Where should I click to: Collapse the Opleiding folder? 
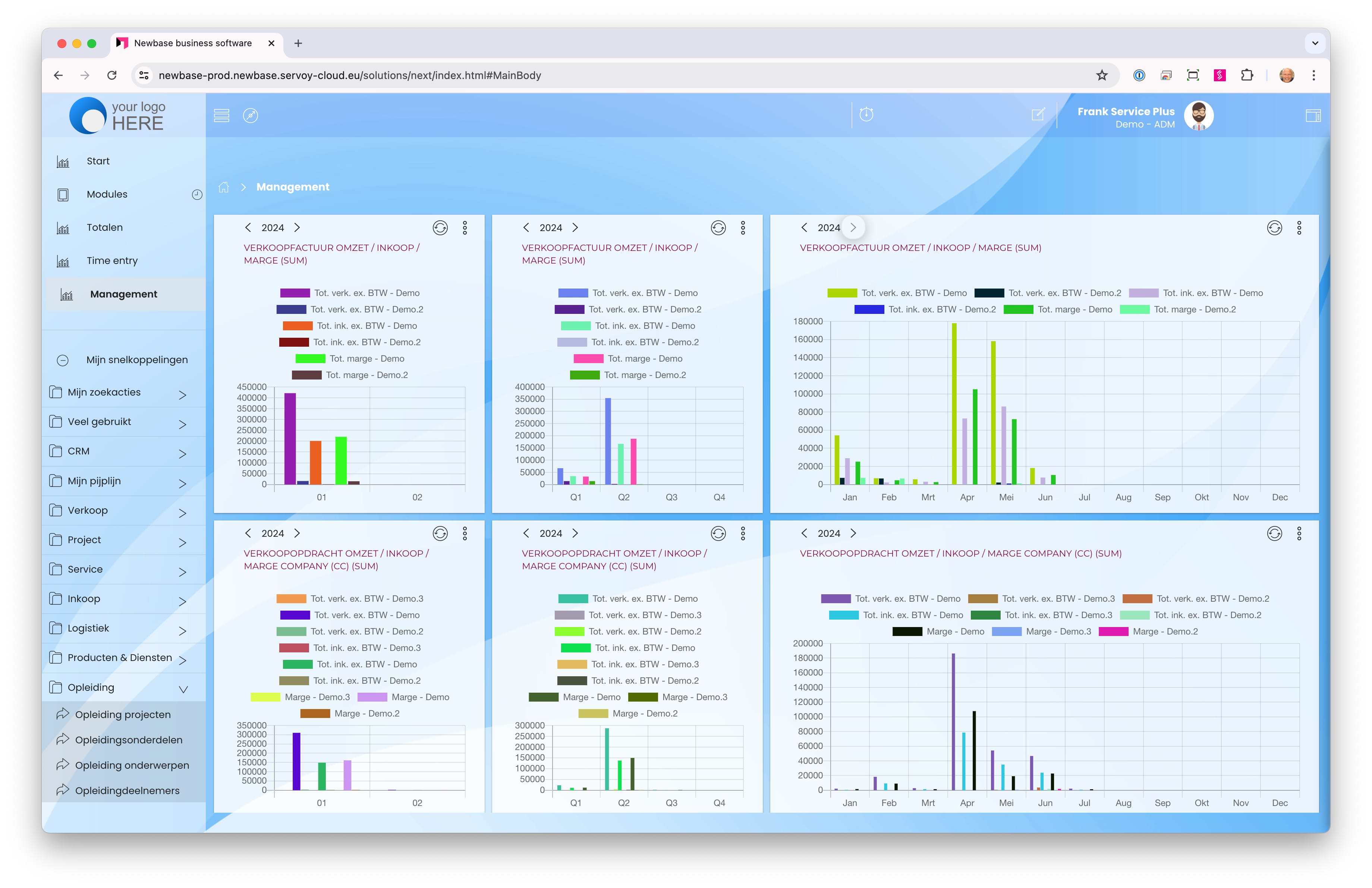(183, 689)
